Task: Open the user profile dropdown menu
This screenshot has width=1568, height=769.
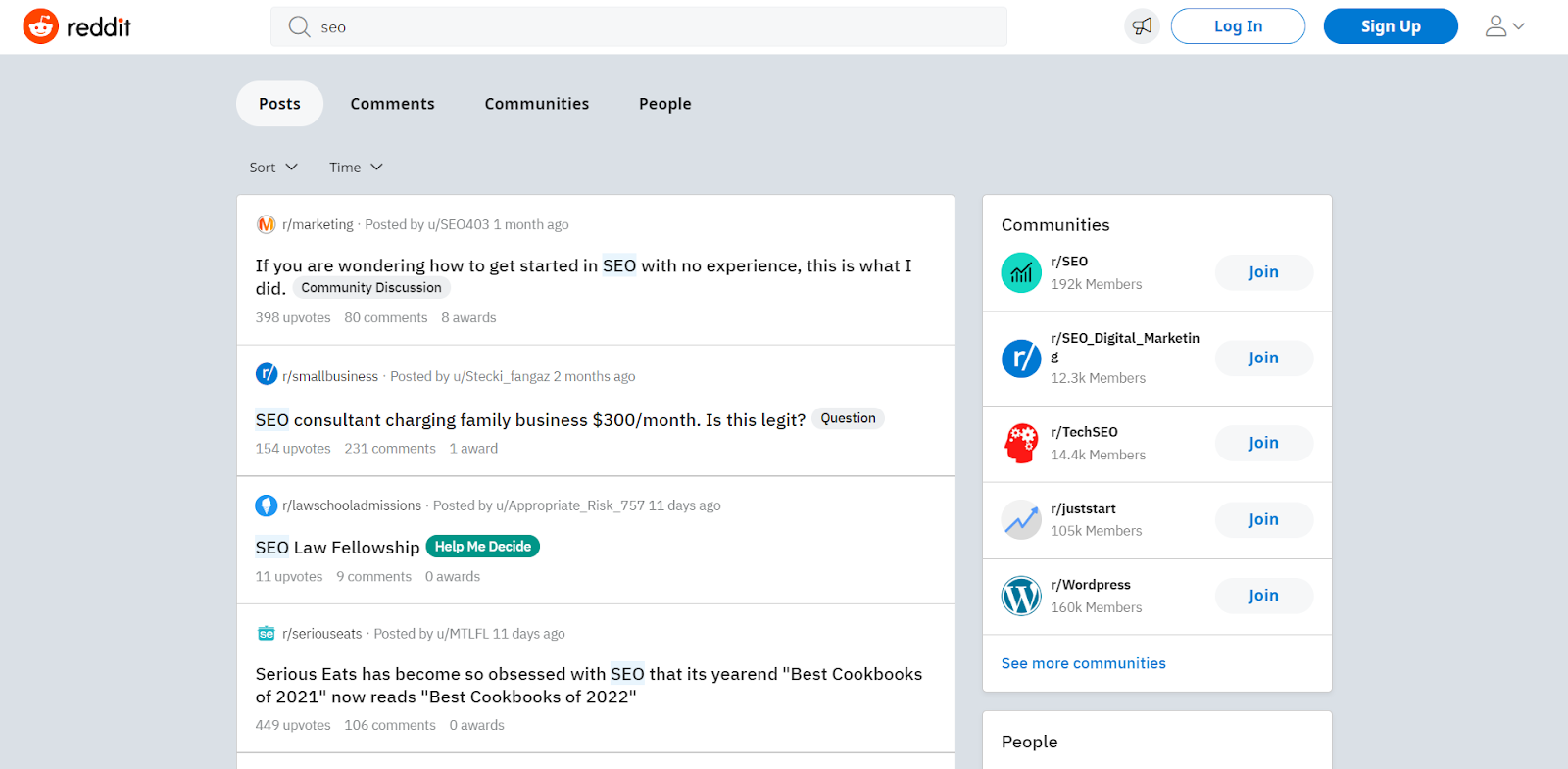Action: click(1505, 26)
